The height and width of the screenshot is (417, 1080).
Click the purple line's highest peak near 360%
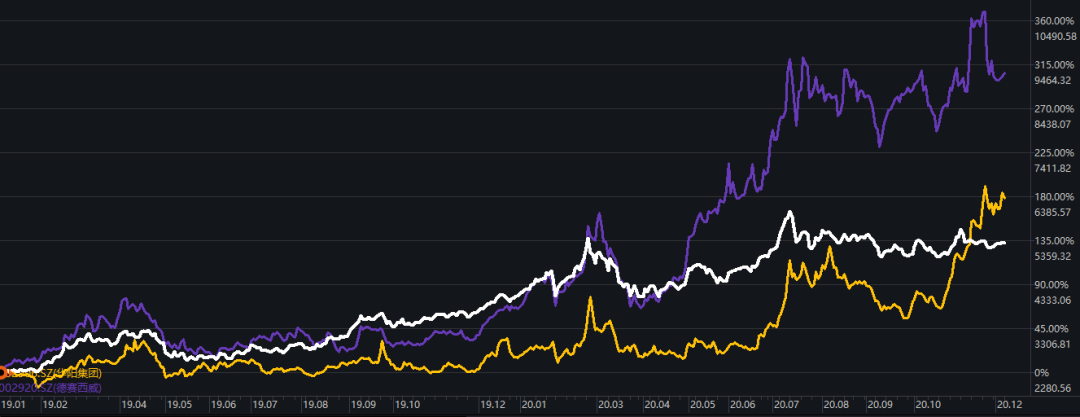[x=984, y=13]
